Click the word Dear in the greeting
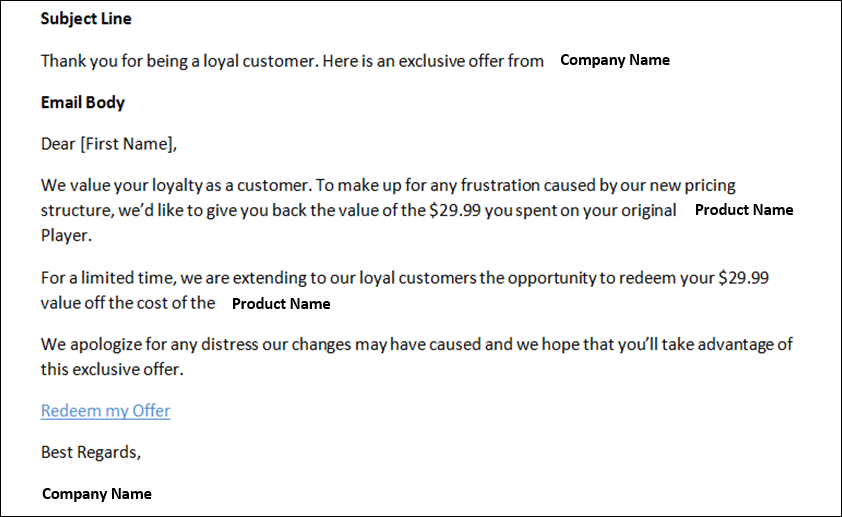Image resolution: width=842 pixels, height=517 pixels. (x=58, y=144)
